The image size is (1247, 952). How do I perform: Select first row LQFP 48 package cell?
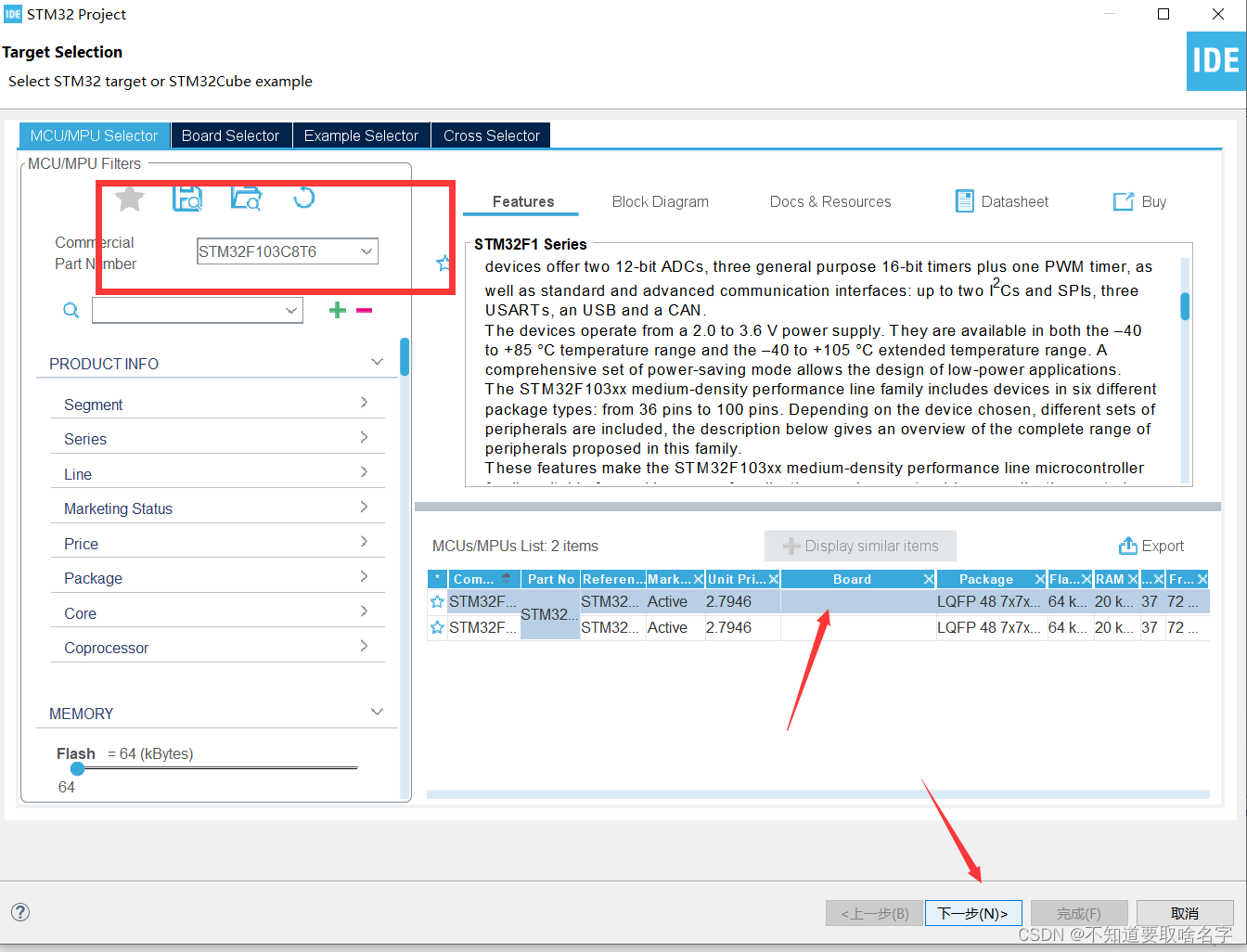tap(989, 601)
